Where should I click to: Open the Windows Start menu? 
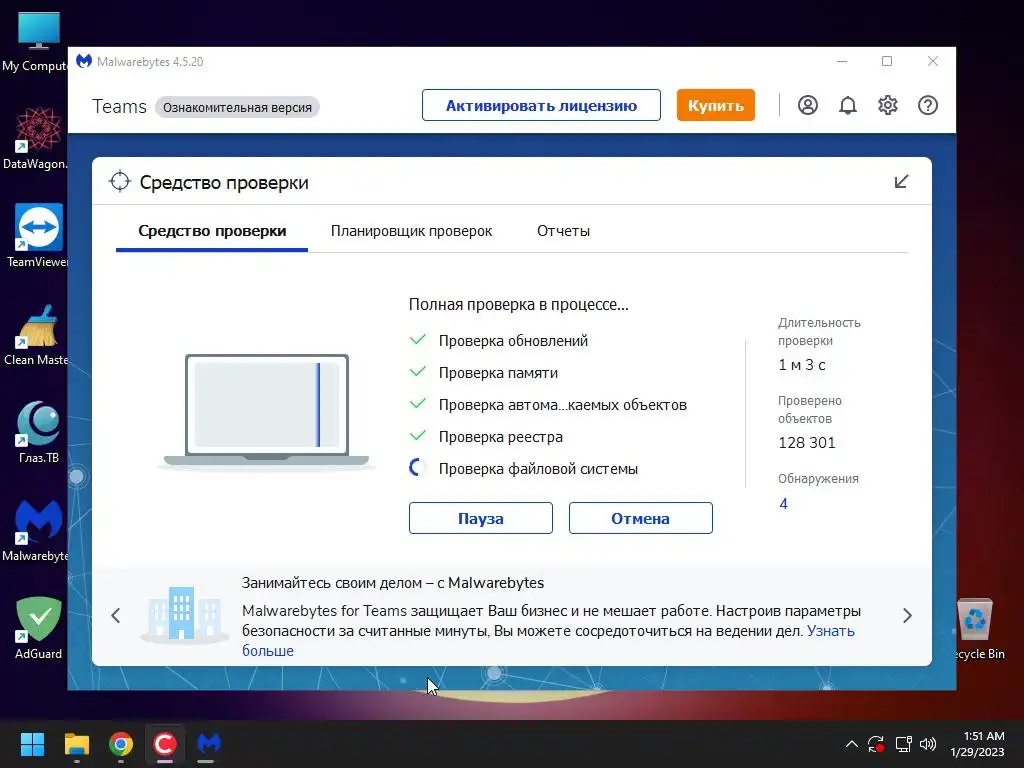click(32, 744)
